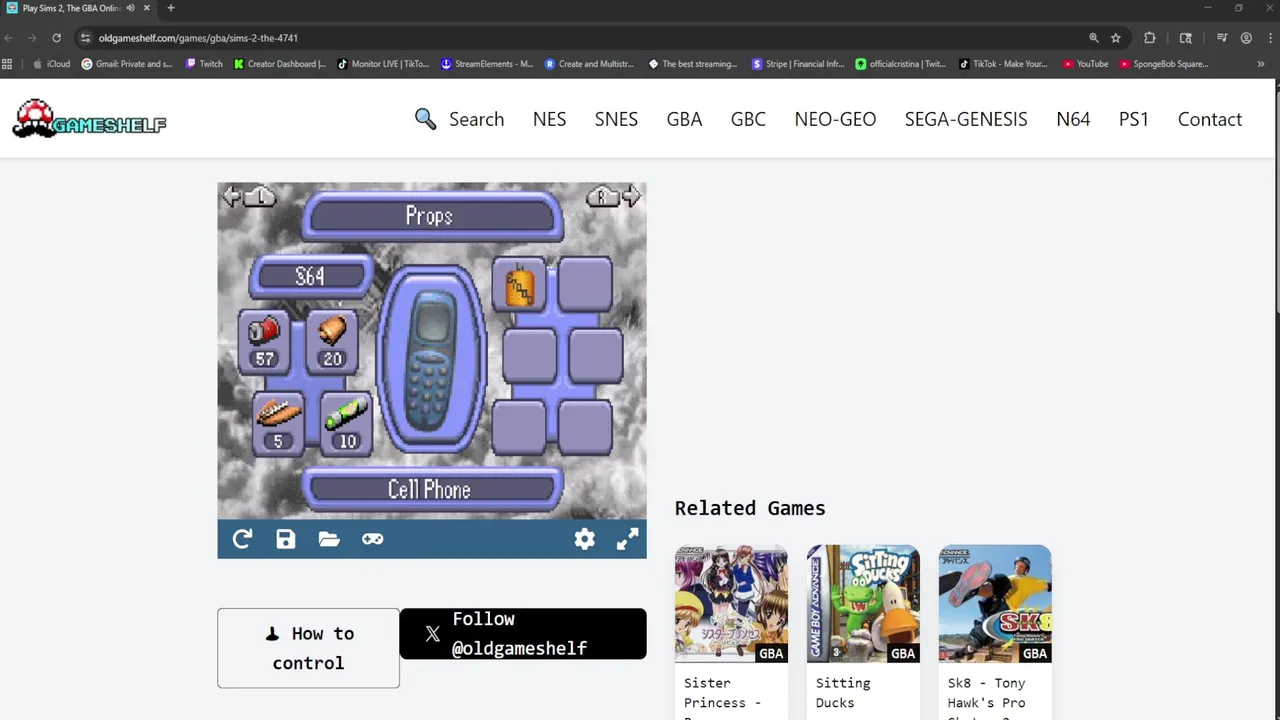The image size is (1280, 720).
Task: Open the Twitch bookmark
Action: coord(204,64)
